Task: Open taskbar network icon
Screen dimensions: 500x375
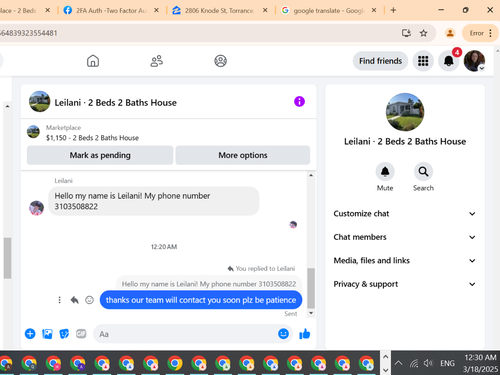Action: pos(414,363)
